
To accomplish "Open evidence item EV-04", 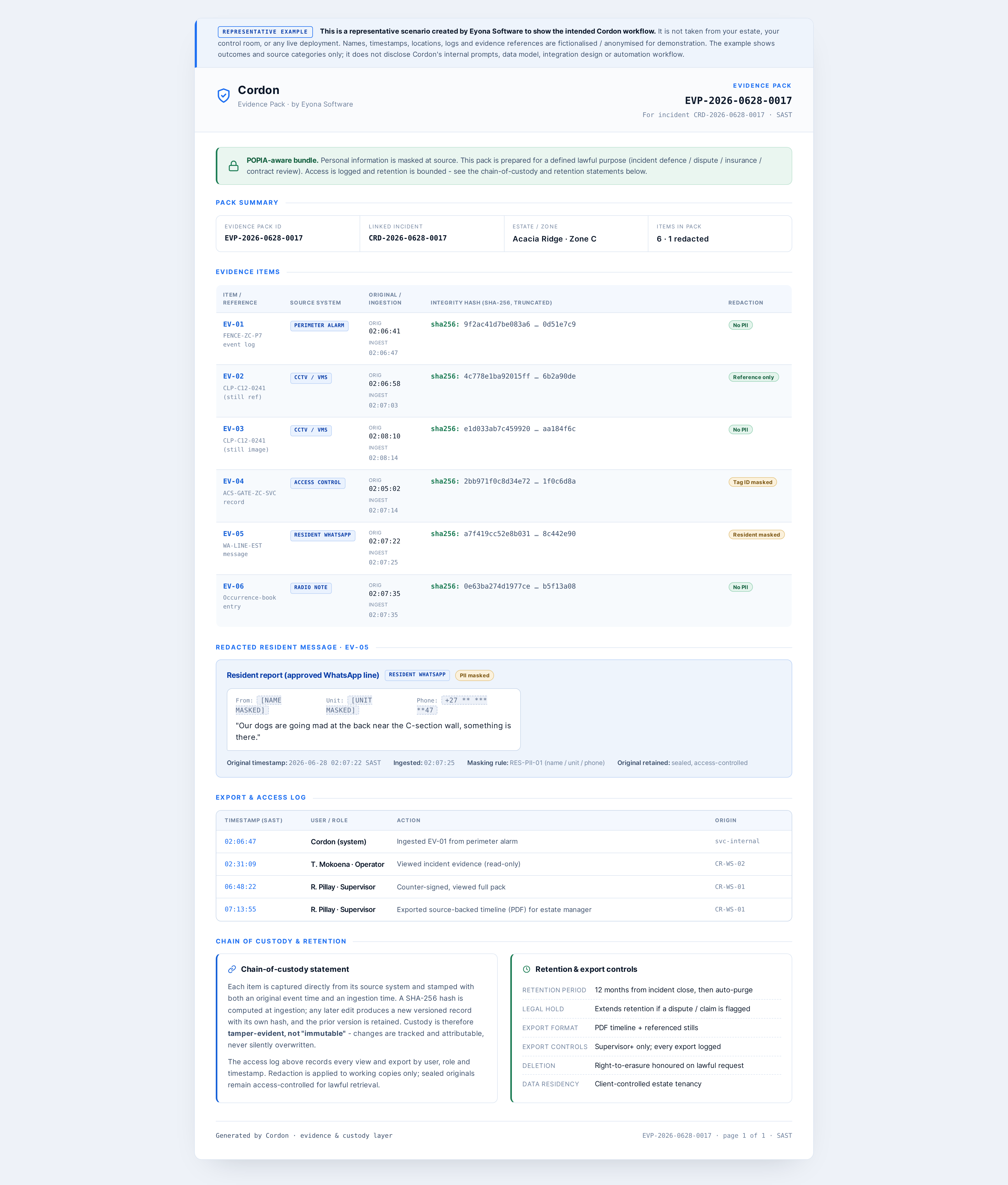I will (x=233, y=482).
